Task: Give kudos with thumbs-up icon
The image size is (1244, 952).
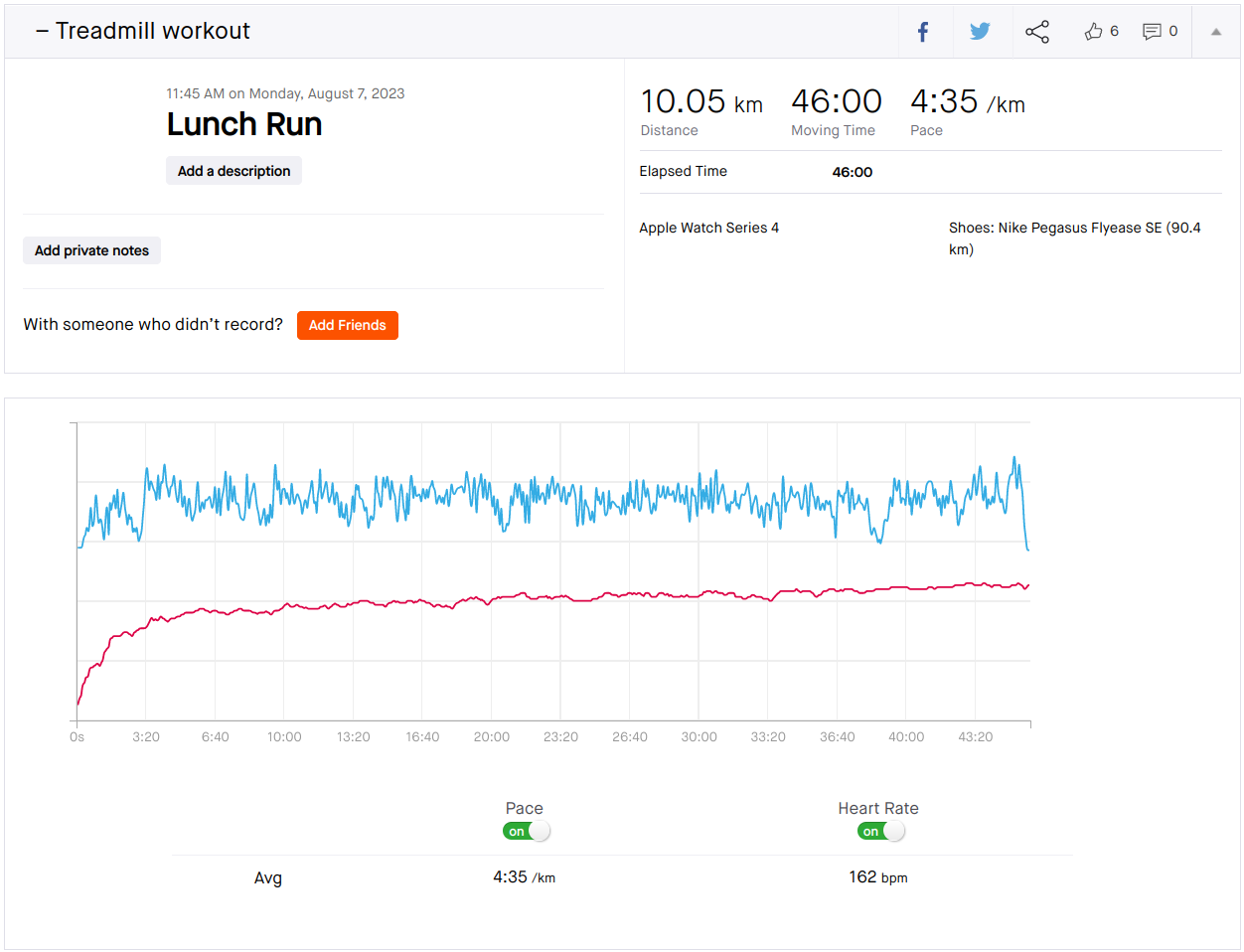Action: (1094, 32)
